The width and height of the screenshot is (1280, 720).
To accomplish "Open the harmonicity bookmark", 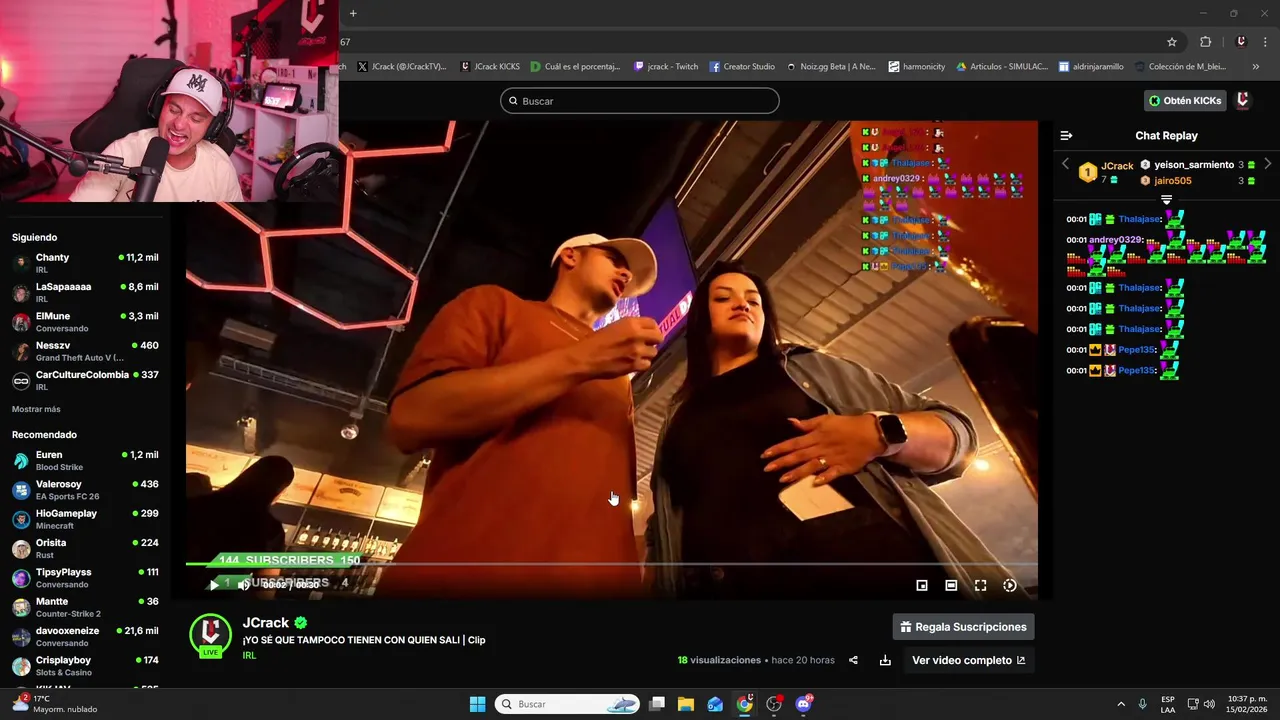I will coord(916,67).
